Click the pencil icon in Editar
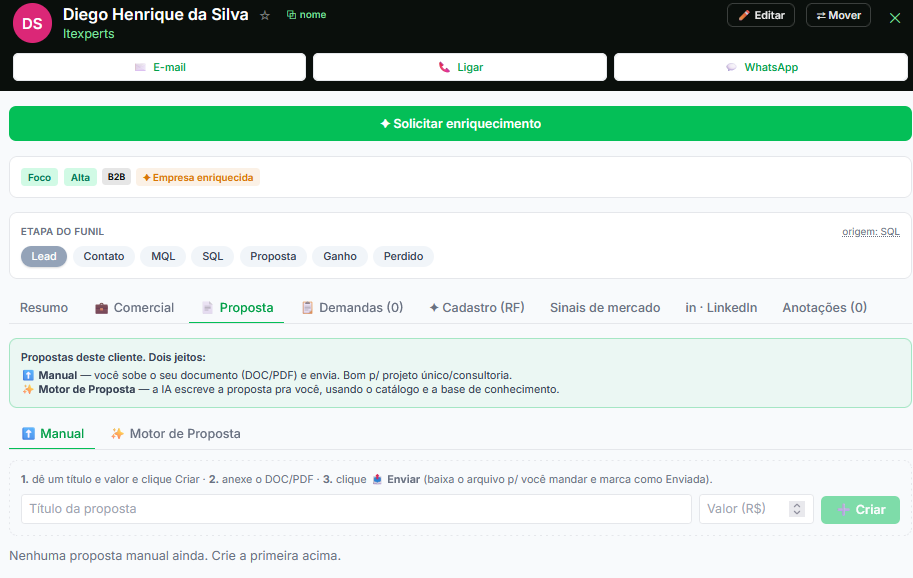This screenshot has height=578, width=913. coord(744,15)
